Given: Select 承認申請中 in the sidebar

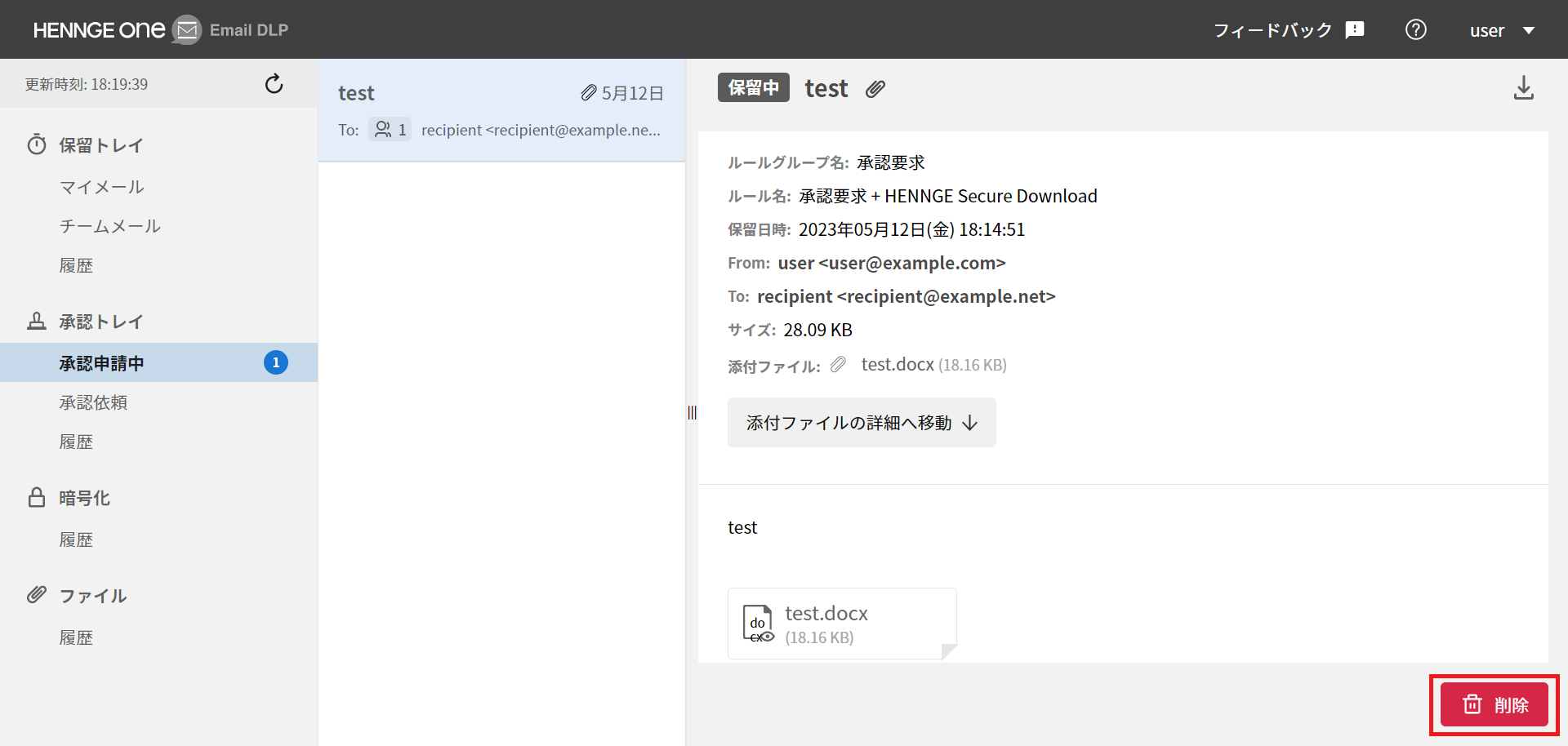Looking at the screenshot, I should (158, 362).
